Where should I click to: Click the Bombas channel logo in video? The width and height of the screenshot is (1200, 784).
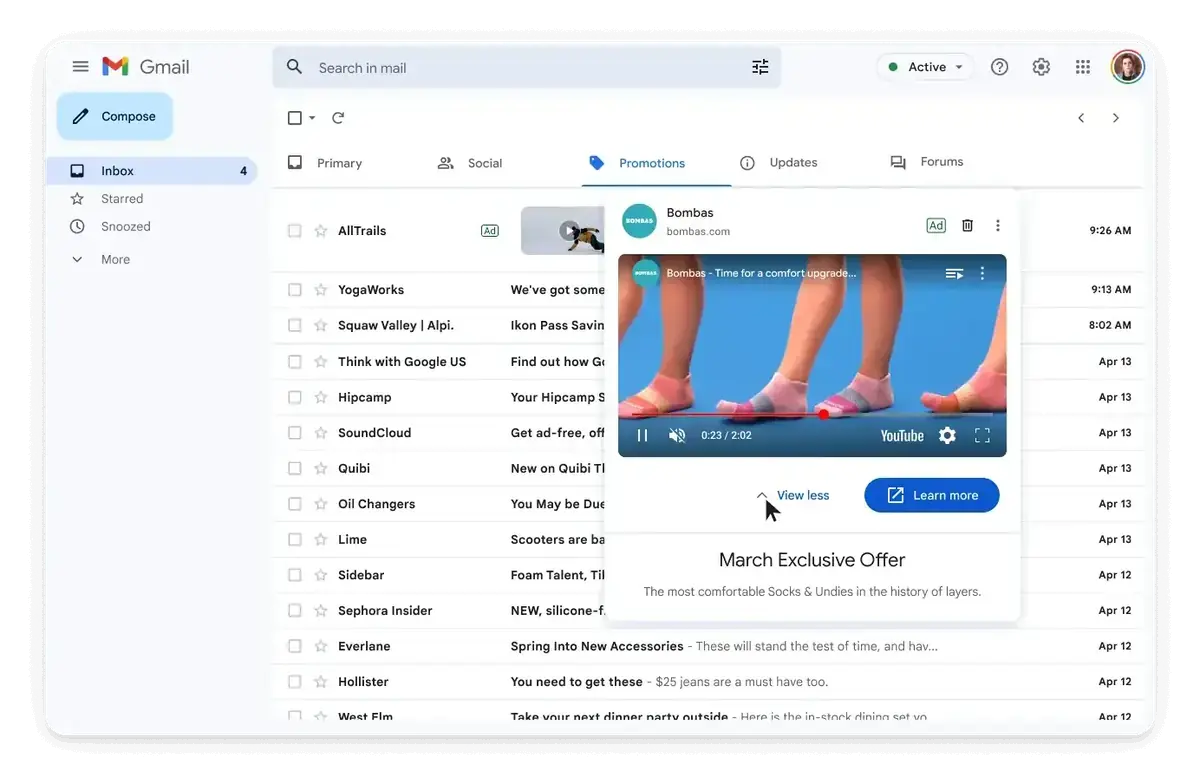(646, 273)
